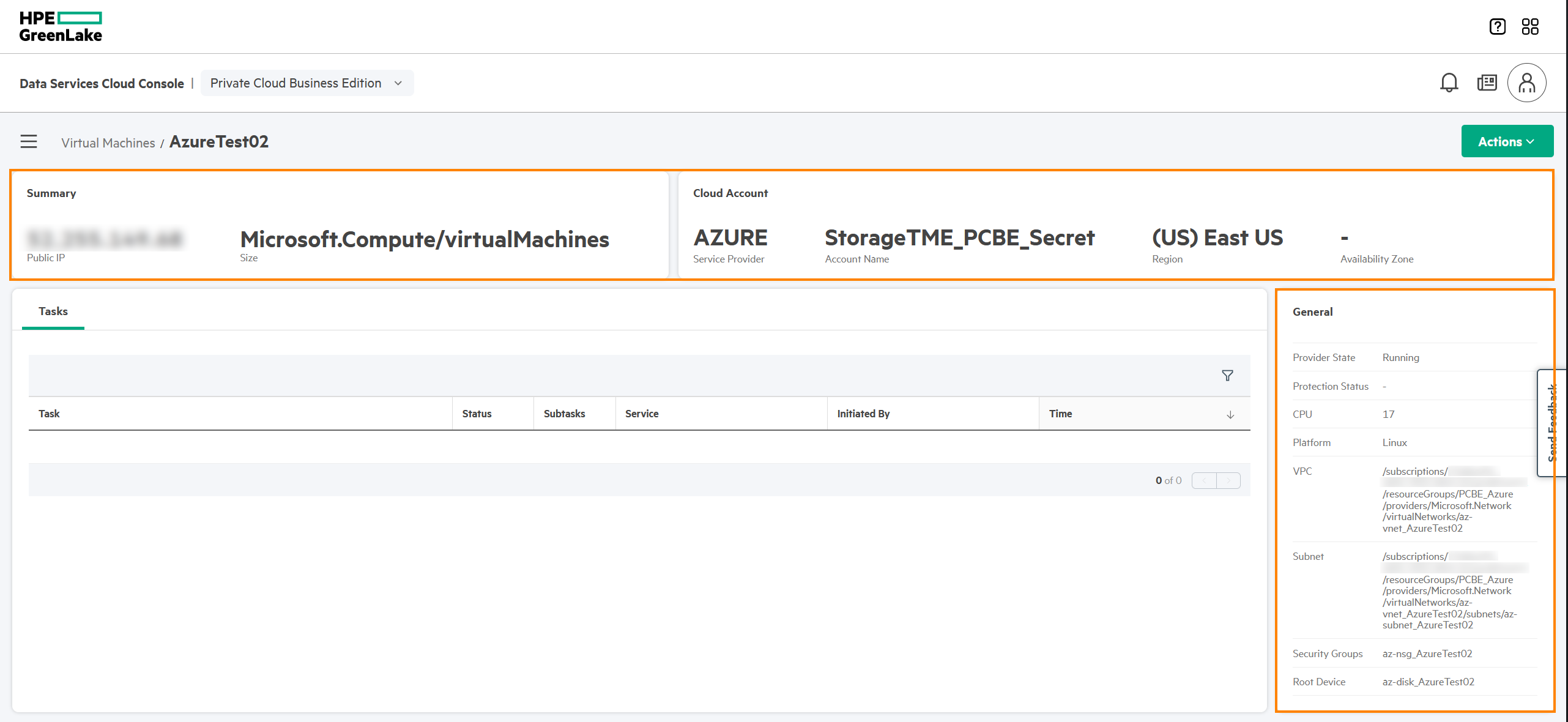This screenshot has height=722, width=1568.
Task: Open the news announcements icon
Action: (x=1487, y=83)
